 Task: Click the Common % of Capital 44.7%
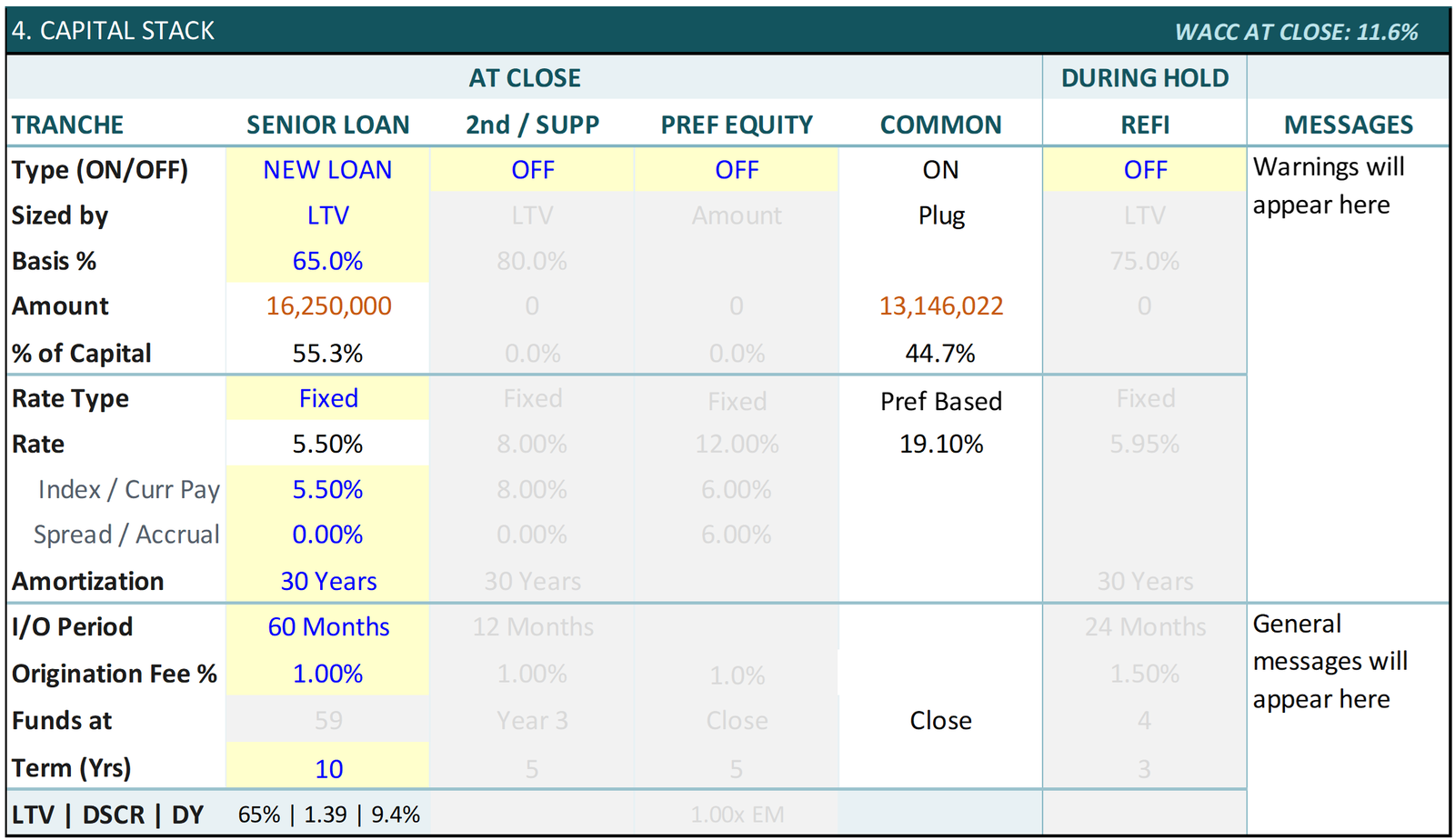pyautogui.click(x=941, y=353)
